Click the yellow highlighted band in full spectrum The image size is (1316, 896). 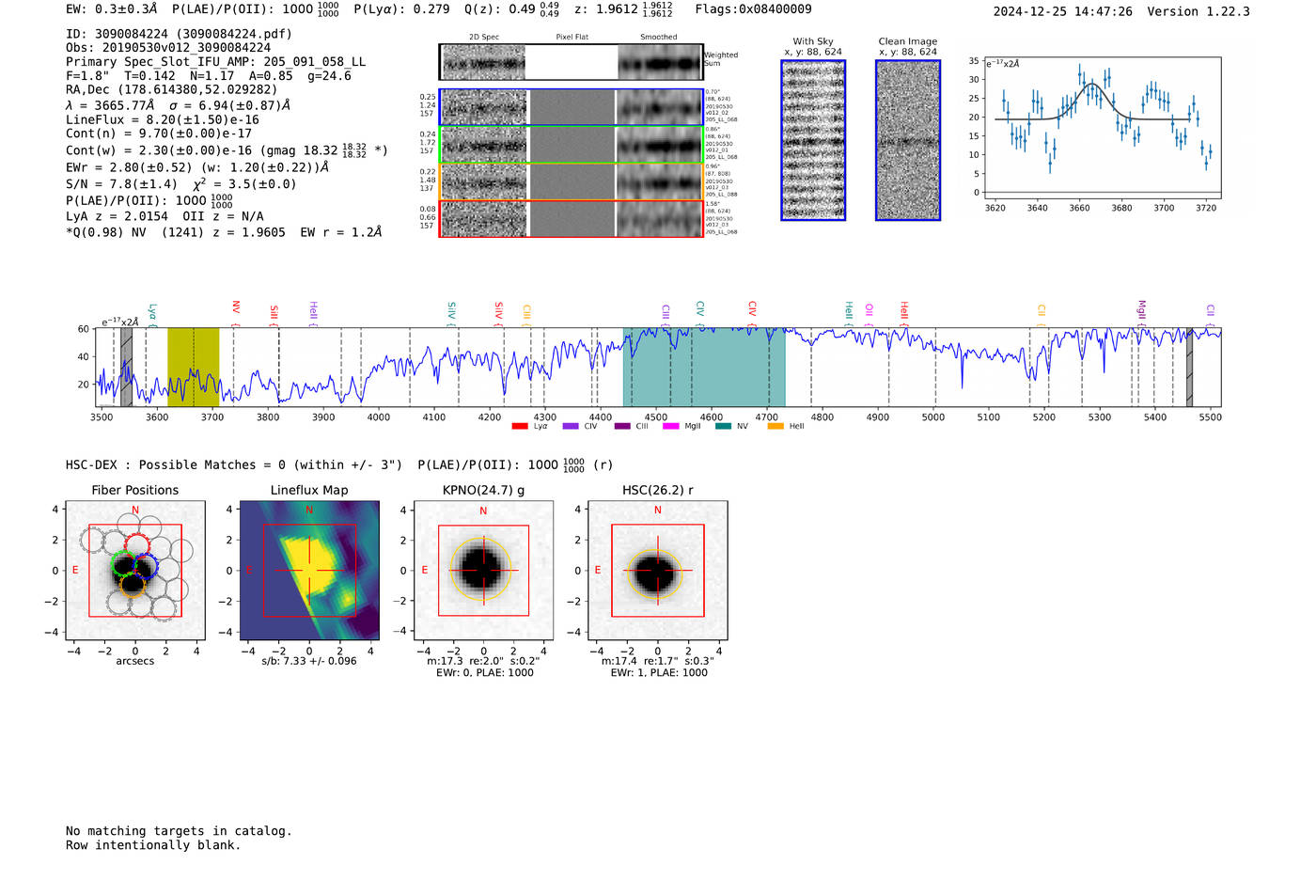point(194,368)
